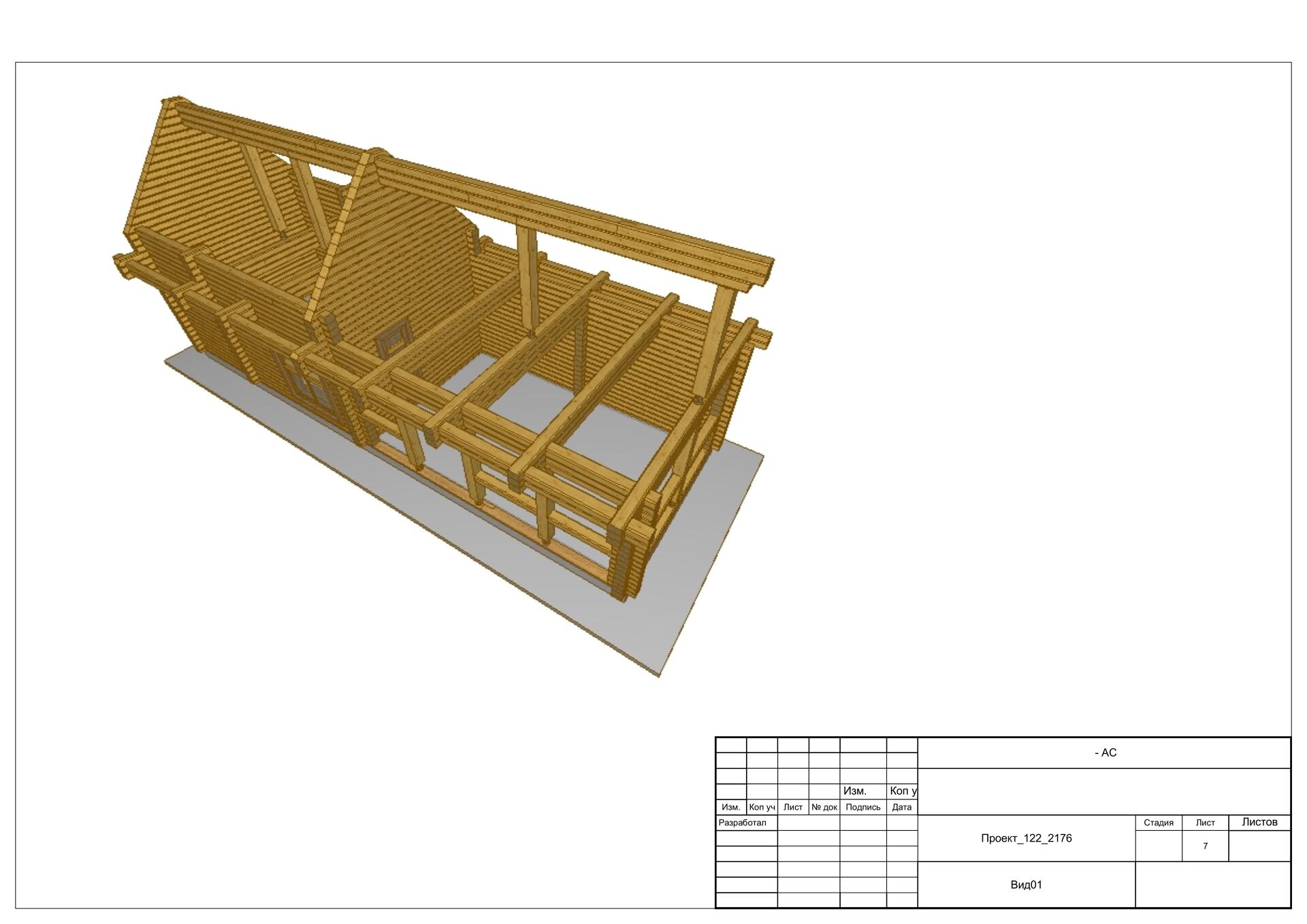The image size is (1307, 924).
Task: Click the 'Дата' column header
Action: [x=901, y=807]
